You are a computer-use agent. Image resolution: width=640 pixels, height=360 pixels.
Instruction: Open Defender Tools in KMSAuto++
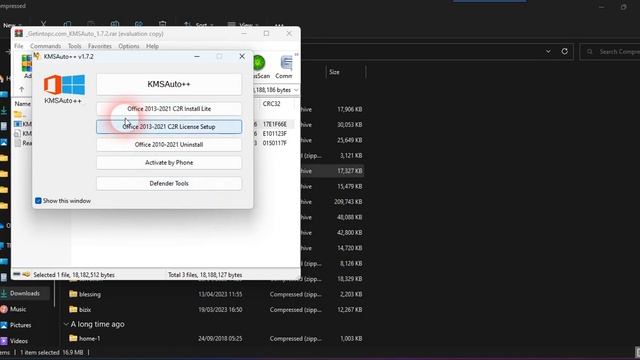click(x=169, y=183)
